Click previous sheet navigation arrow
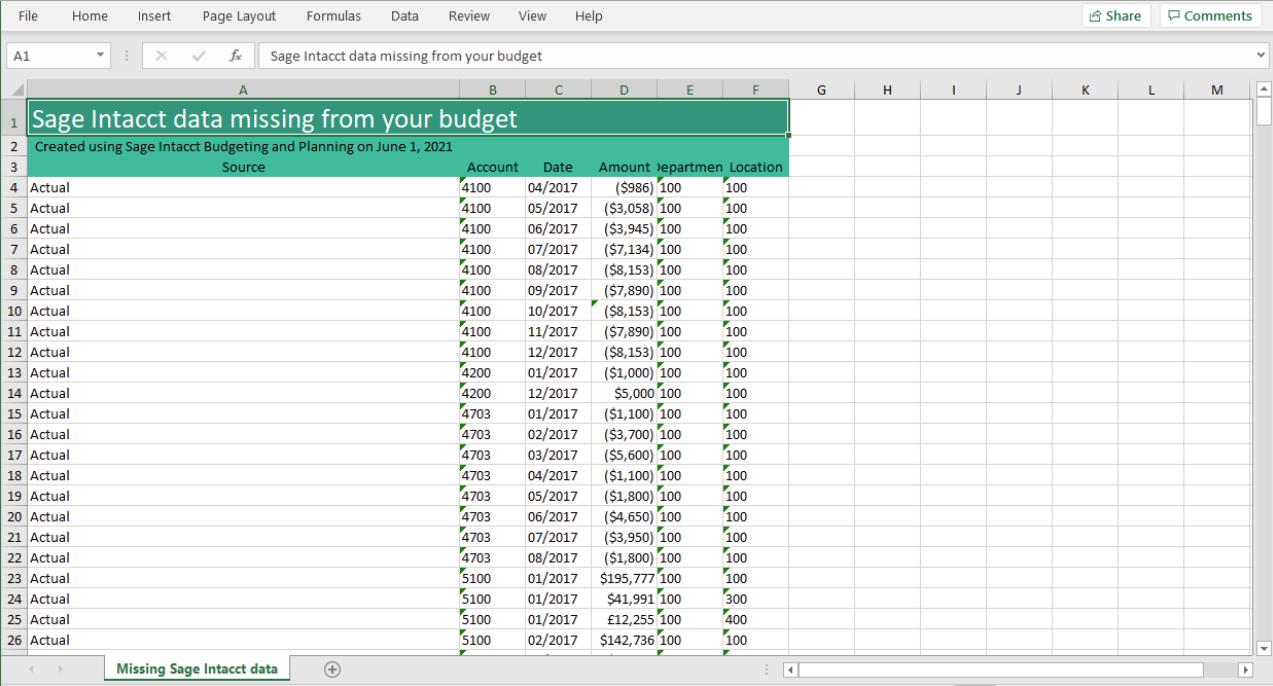The width and height of the screenshot is (1273, 686). coord(31,669)
